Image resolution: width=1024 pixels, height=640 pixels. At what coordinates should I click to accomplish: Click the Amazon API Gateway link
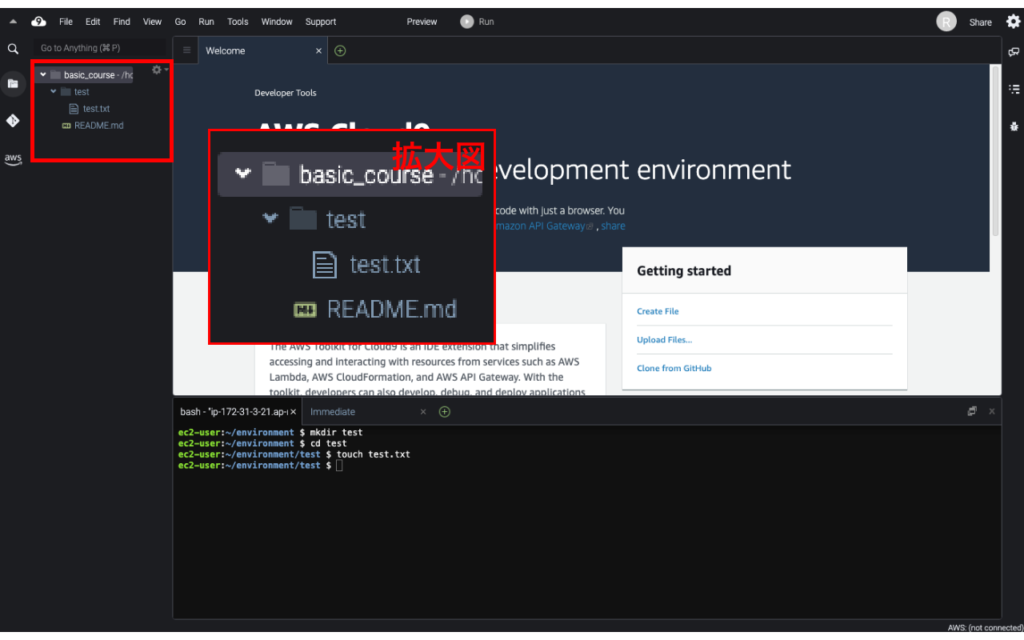point(543,226)
